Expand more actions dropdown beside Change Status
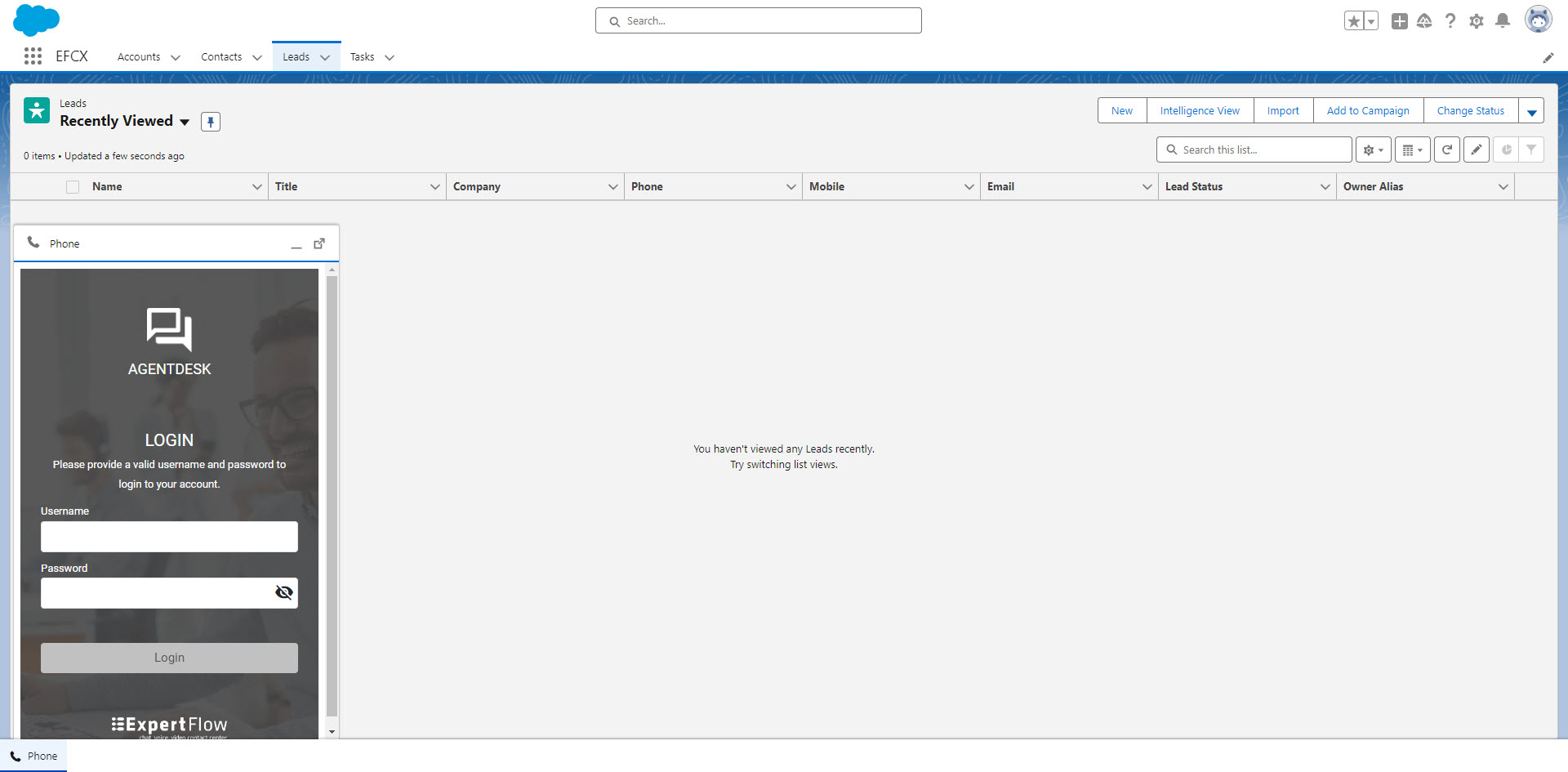 coord(1531,111)
